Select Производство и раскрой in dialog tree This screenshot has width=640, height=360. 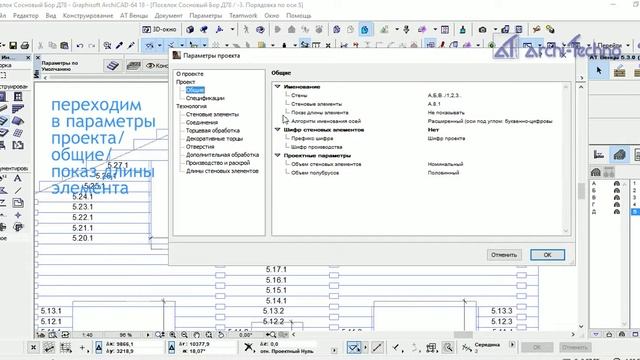pyautogui.click(x=218, y=163)
